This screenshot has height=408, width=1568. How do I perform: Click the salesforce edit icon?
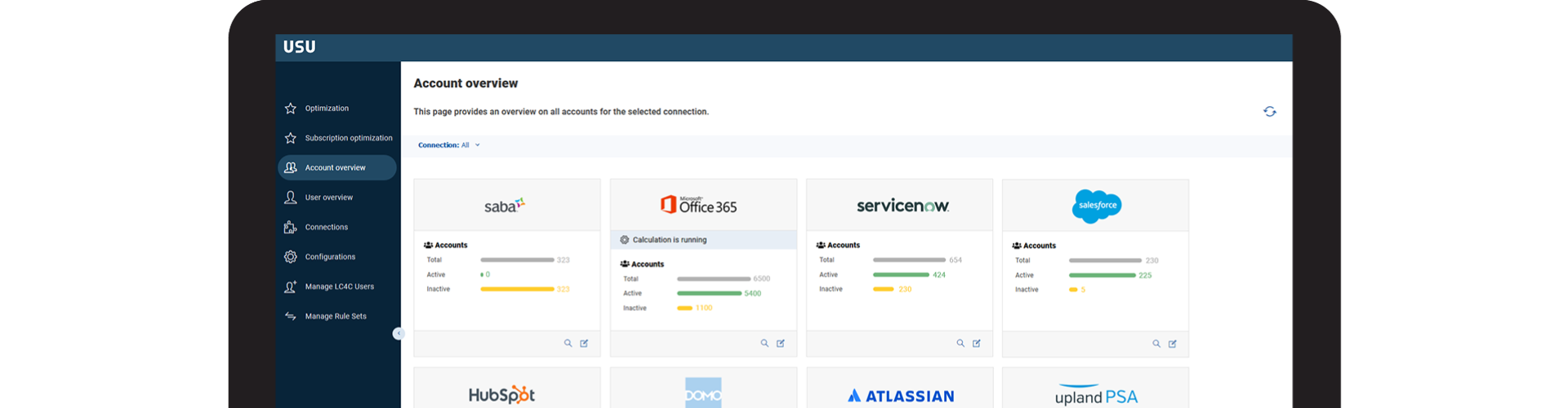[x=1173, y=344]
